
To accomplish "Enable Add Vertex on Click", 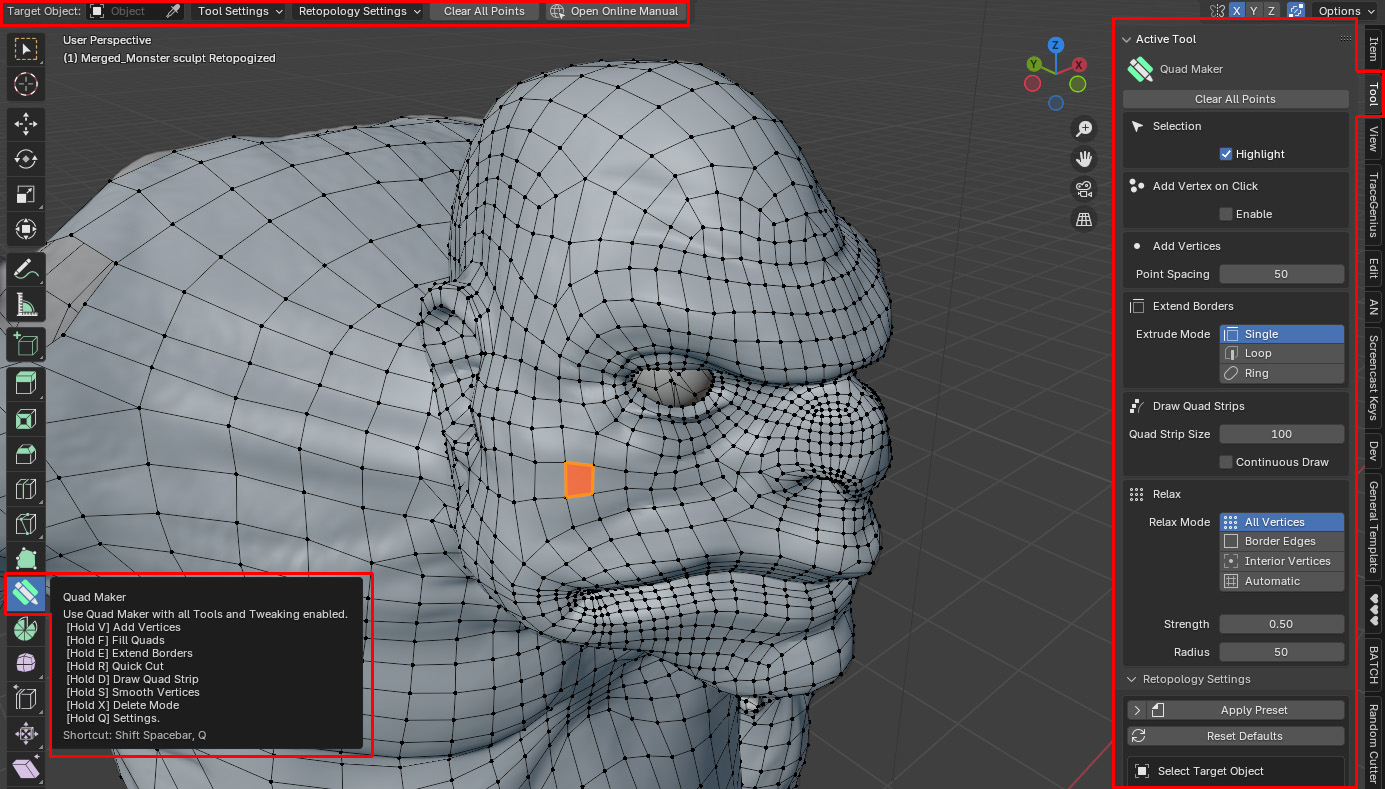I will [x=1226, y=214].
